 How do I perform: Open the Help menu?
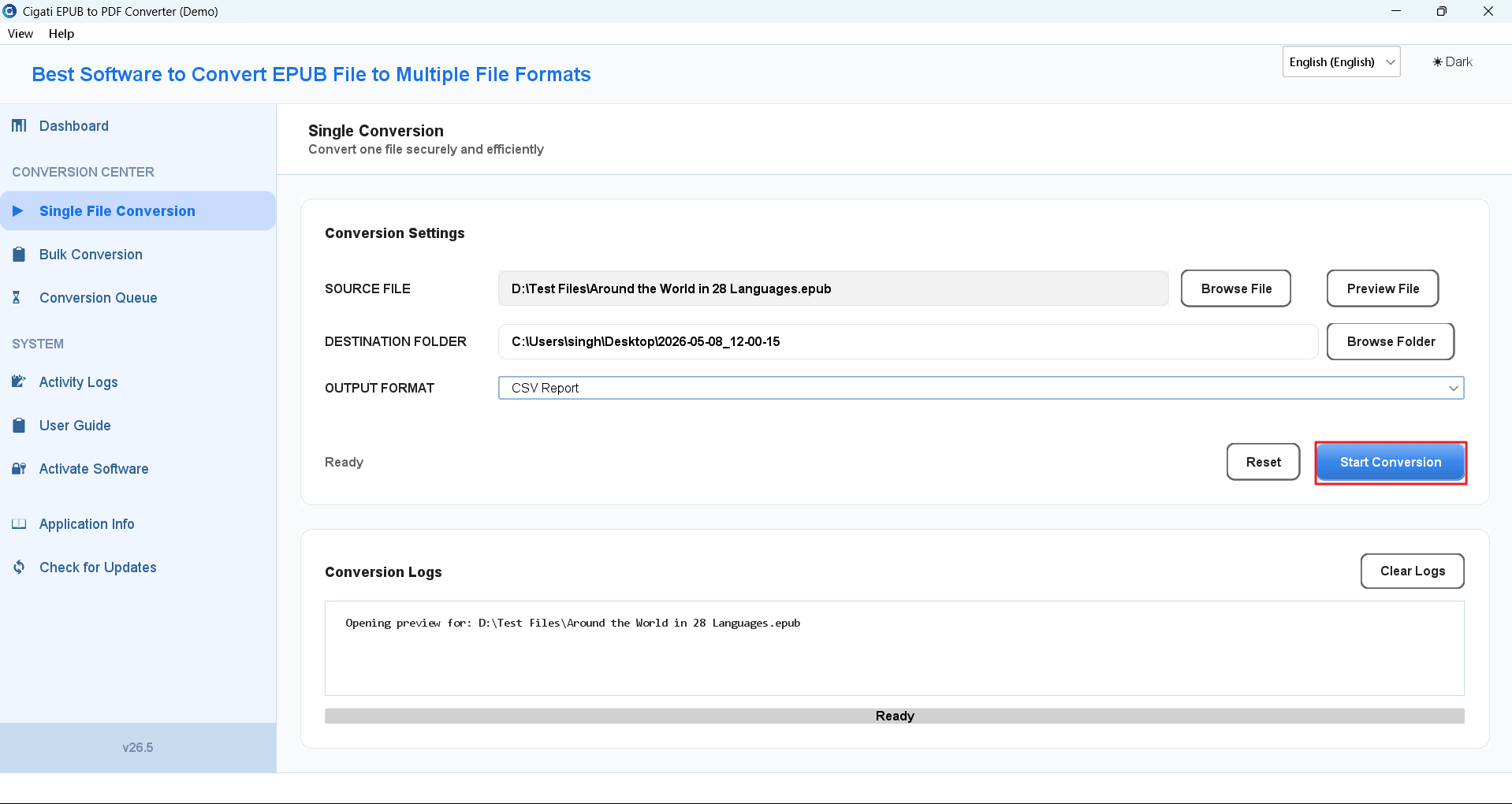click(x=61, y=34)
